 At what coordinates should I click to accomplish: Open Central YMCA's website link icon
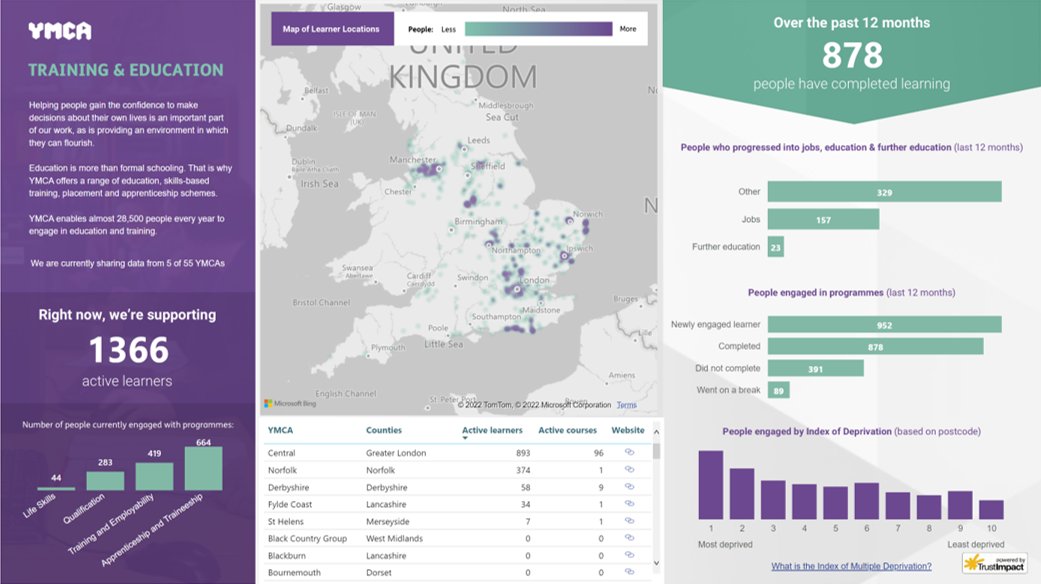pos(630,452)
